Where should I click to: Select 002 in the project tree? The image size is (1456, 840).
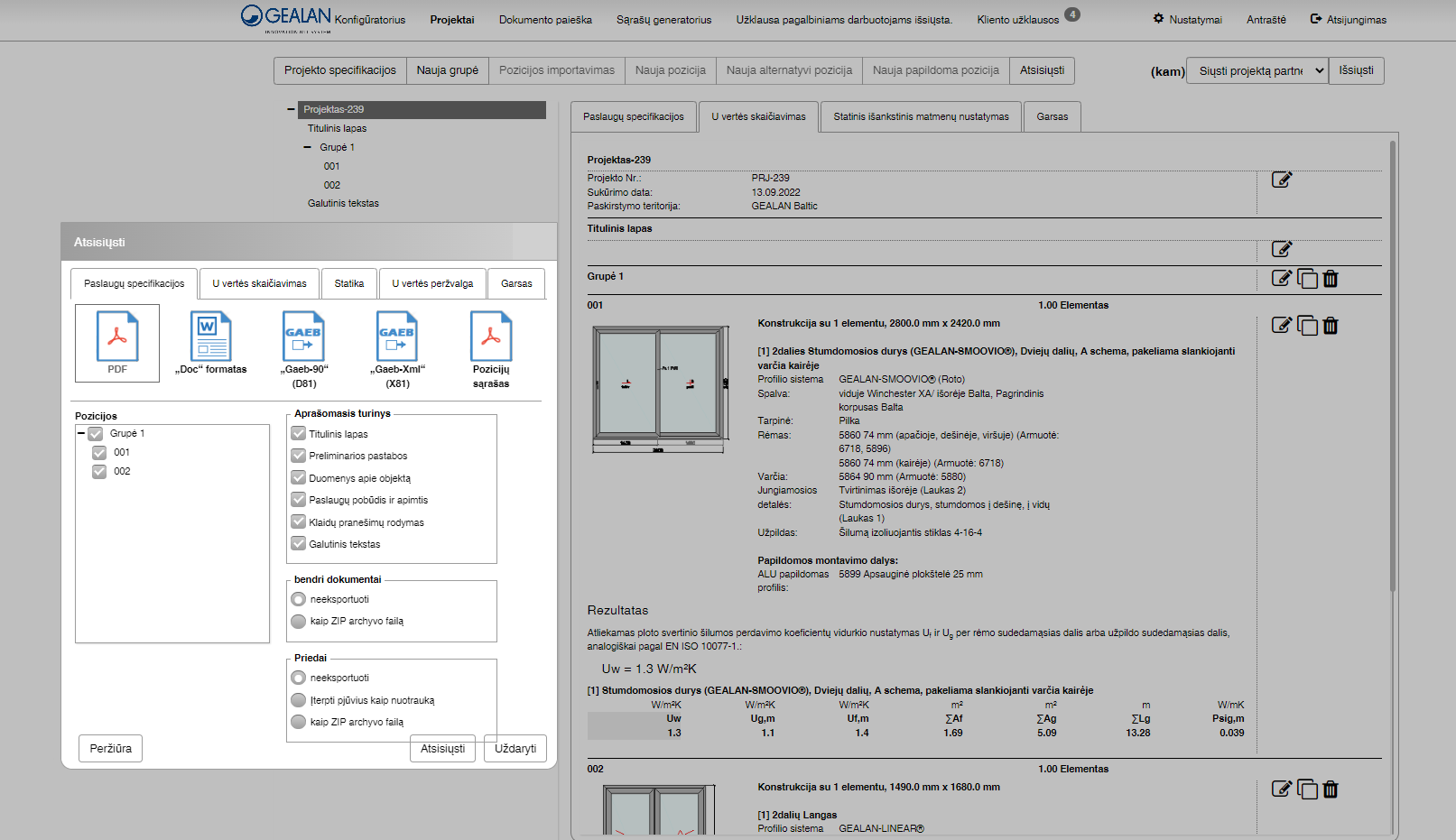click(x=332, y=185)
